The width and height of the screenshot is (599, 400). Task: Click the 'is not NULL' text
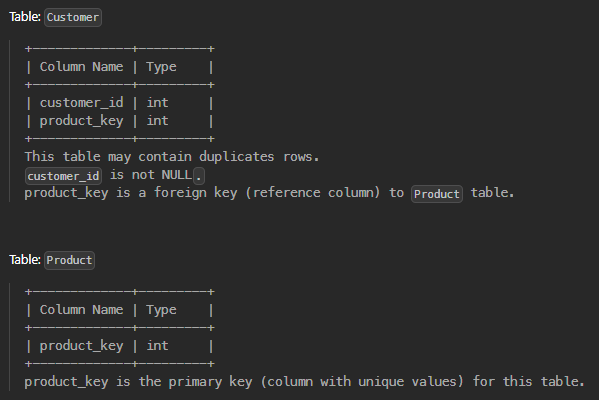tap(151, 175)
